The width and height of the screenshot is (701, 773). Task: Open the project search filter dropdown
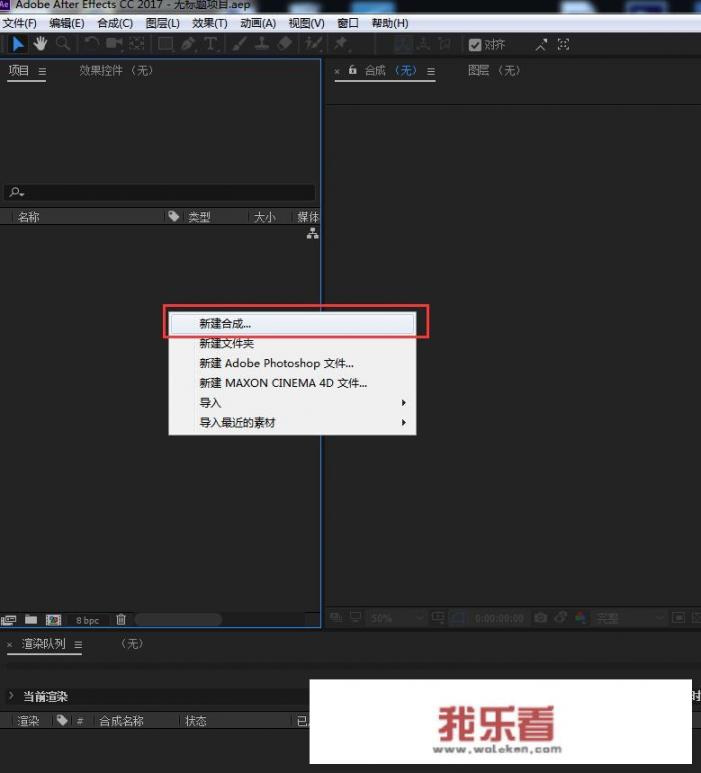16,192
